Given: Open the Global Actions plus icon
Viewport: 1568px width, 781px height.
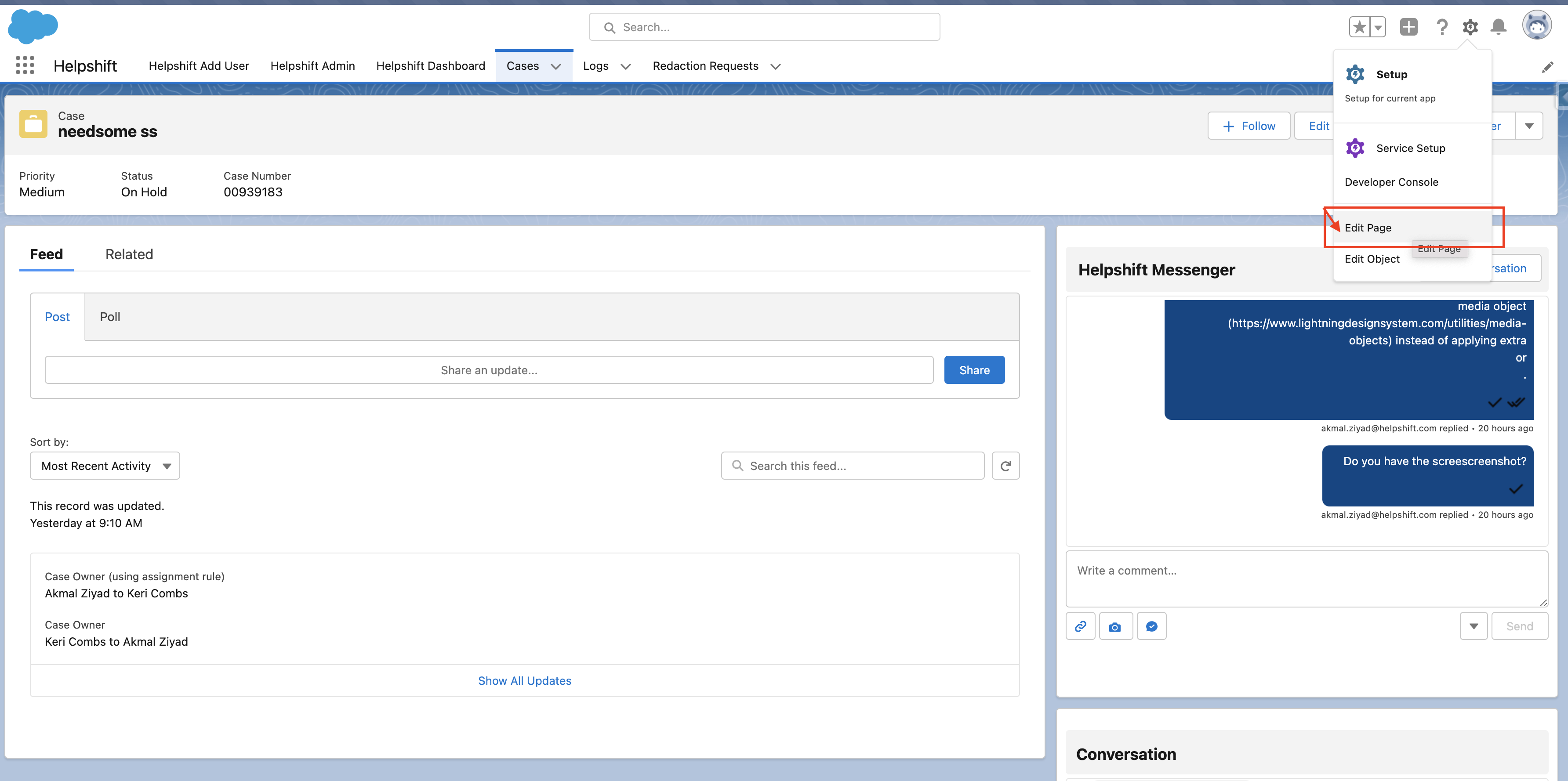Looking at the screenshot, I should click(1408, 27).
